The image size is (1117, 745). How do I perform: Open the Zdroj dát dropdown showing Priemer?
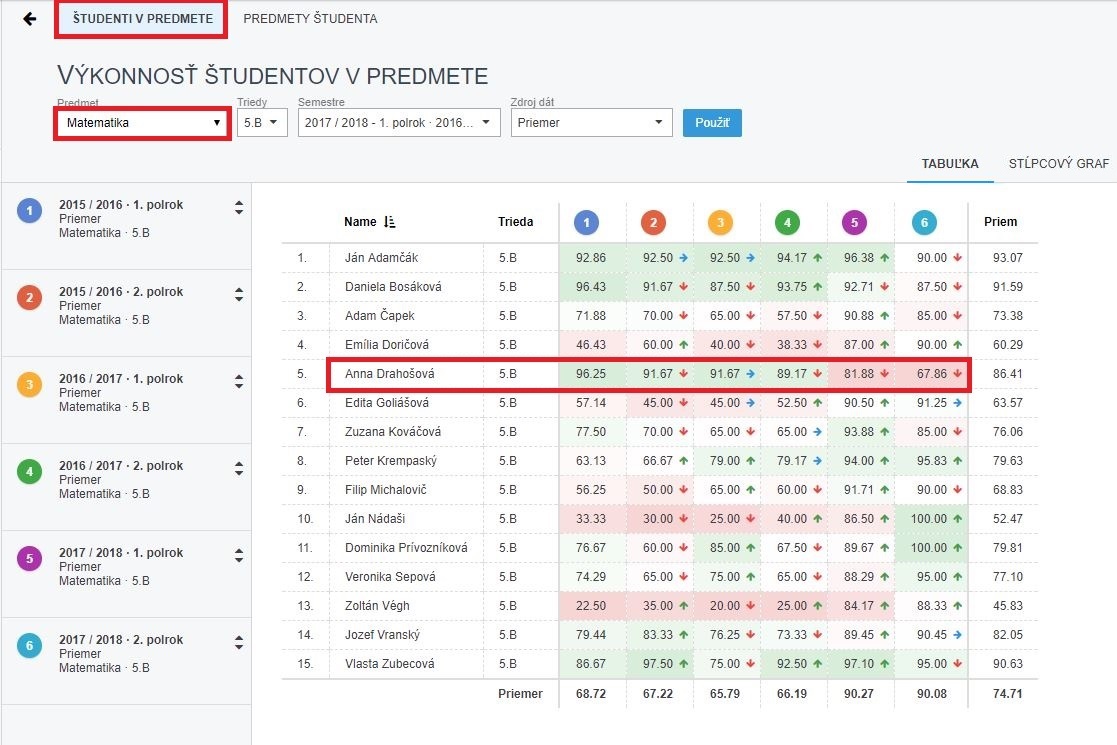(591, 123)
